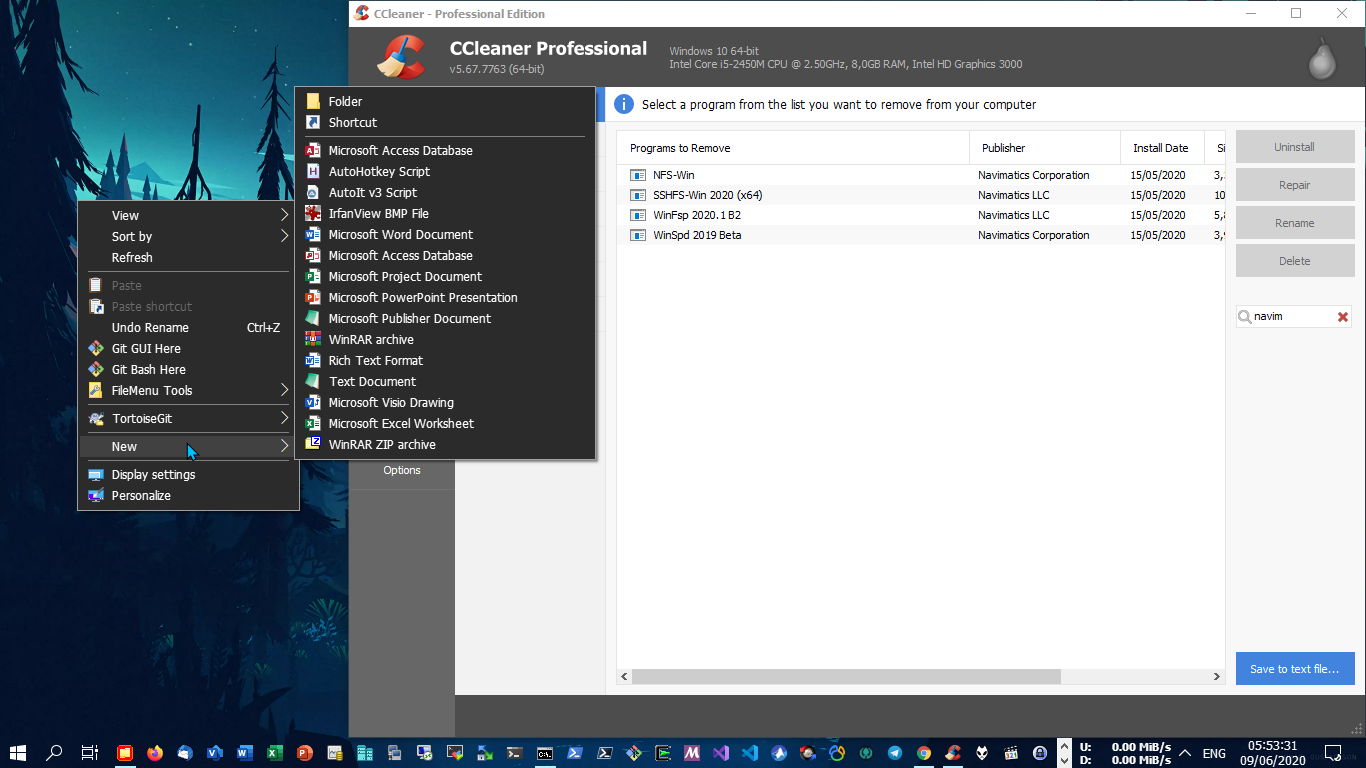The width and height of the screenshot is (1366, 768).
Task: Create a new WinRAR archive
Action: point(445,339)
